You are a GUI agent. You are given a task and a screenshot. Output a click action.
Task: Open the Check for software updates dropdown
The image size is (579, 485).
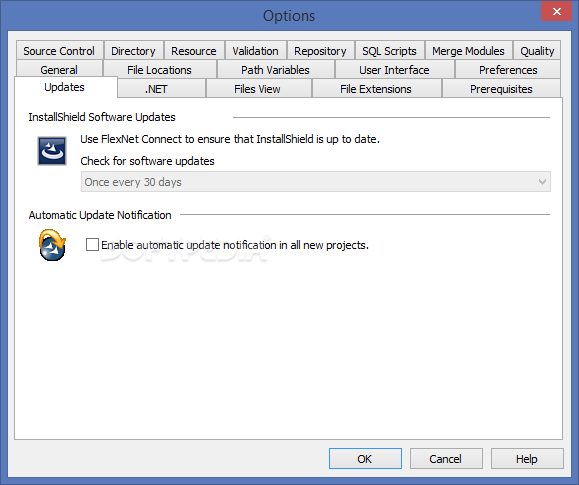click(x=316, y=181)
